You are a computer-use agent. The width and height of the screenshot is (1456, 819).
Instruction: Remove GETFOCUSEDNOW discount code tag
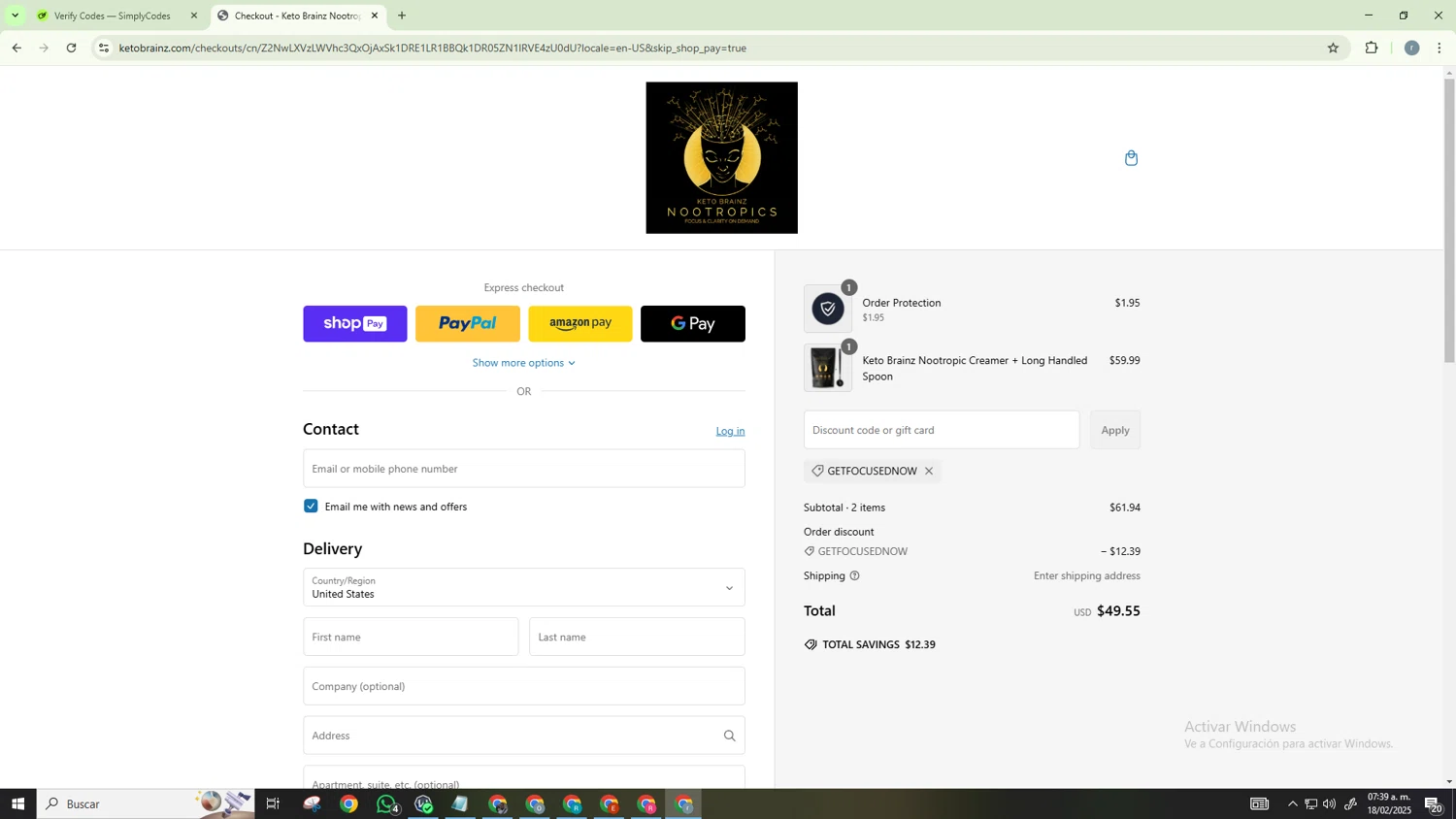point(929,472)
